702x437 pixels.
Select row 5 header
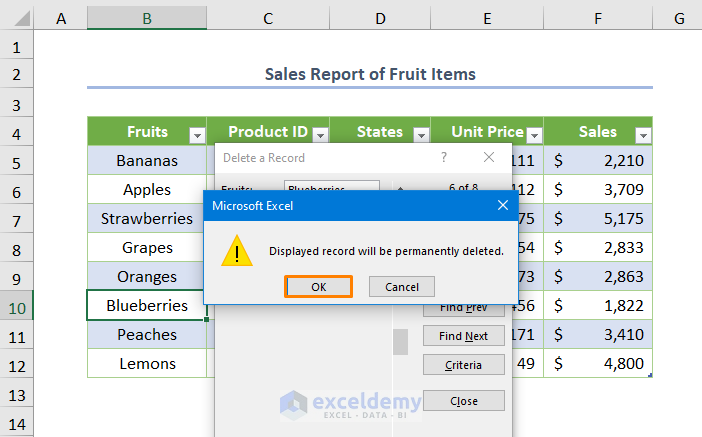[17, 160]
